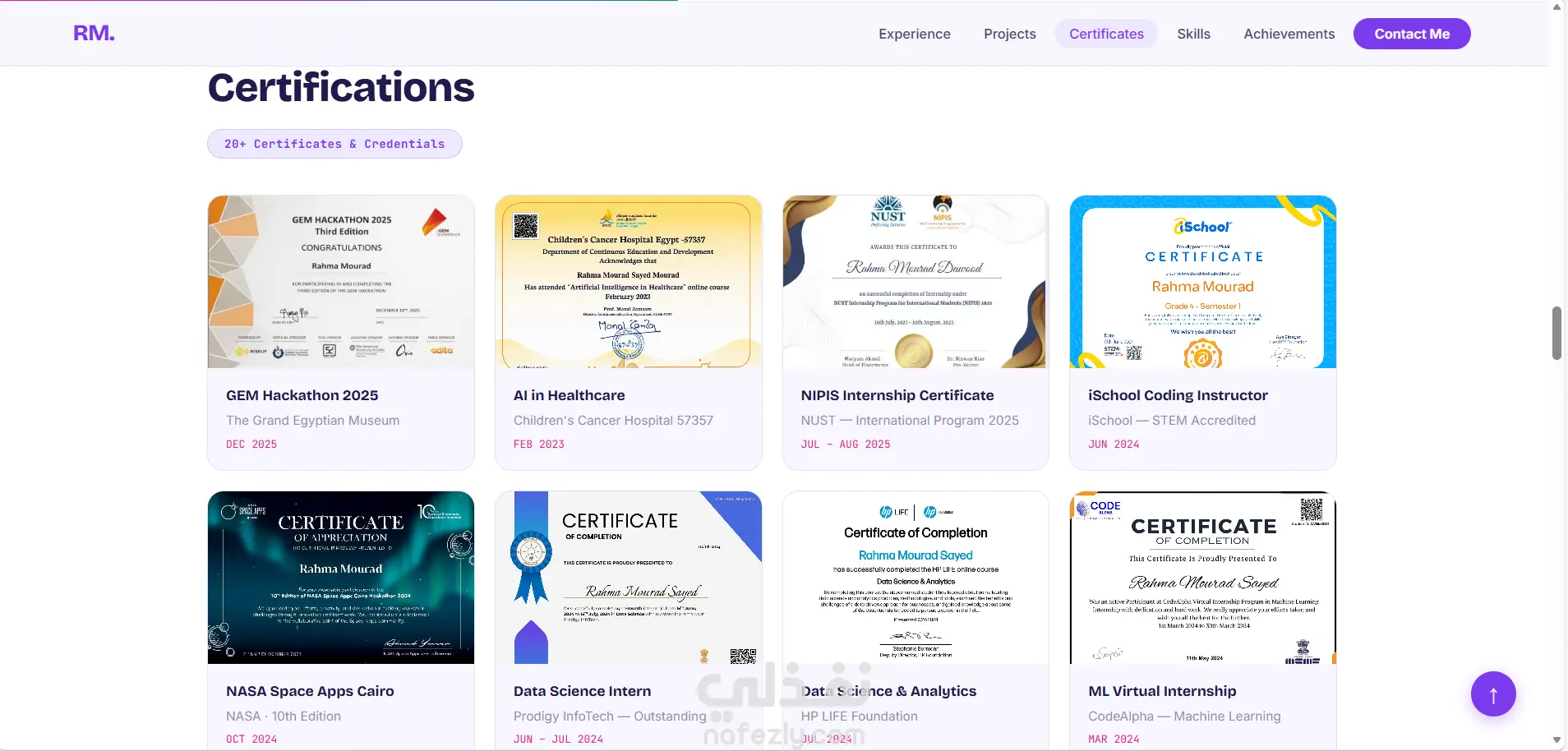Screen dimensions: 1568x751
Task: Click the JUL – AUG 2025 date label
Action: point(846,444)
